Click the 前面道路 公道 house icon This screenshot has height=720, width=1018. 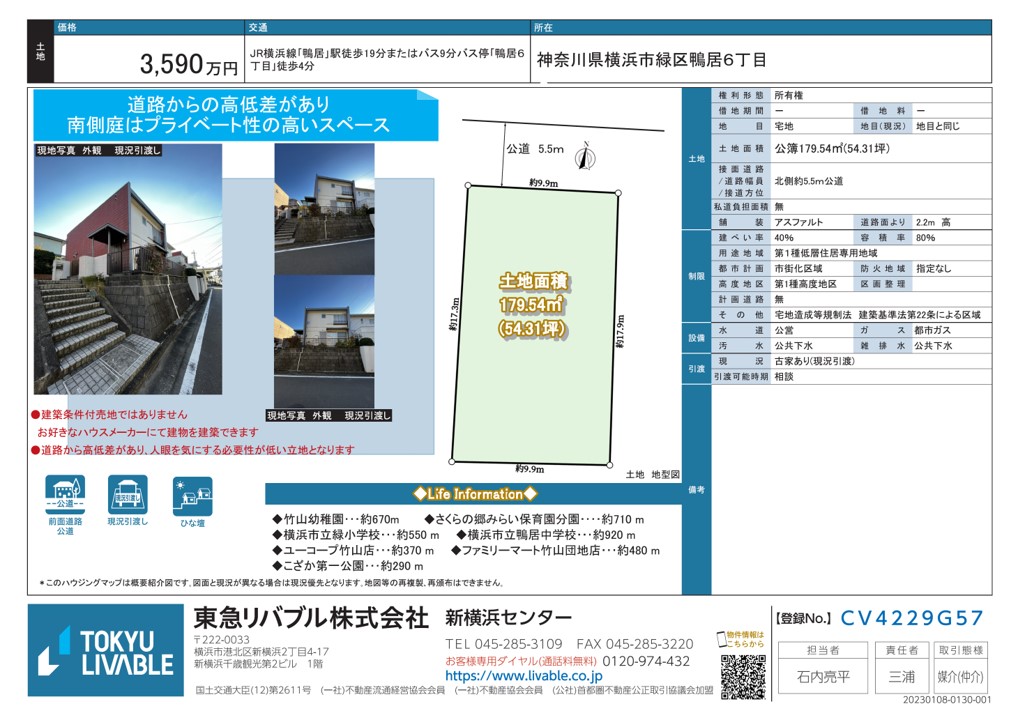pos(65,494)
